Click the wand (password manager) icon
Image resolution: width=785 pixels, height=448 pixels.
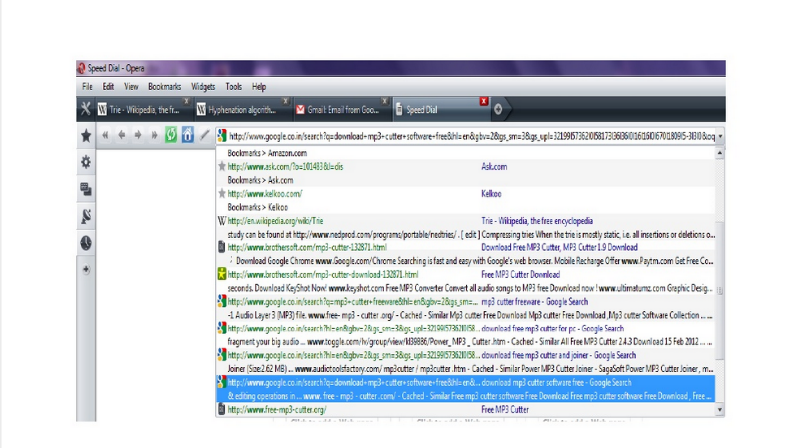[x=204, y=135]
